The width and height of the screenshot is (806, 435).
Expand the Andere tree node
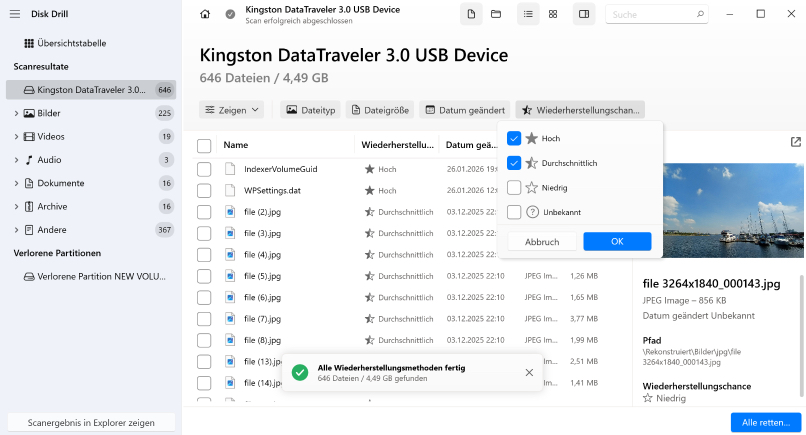point(16,230)
